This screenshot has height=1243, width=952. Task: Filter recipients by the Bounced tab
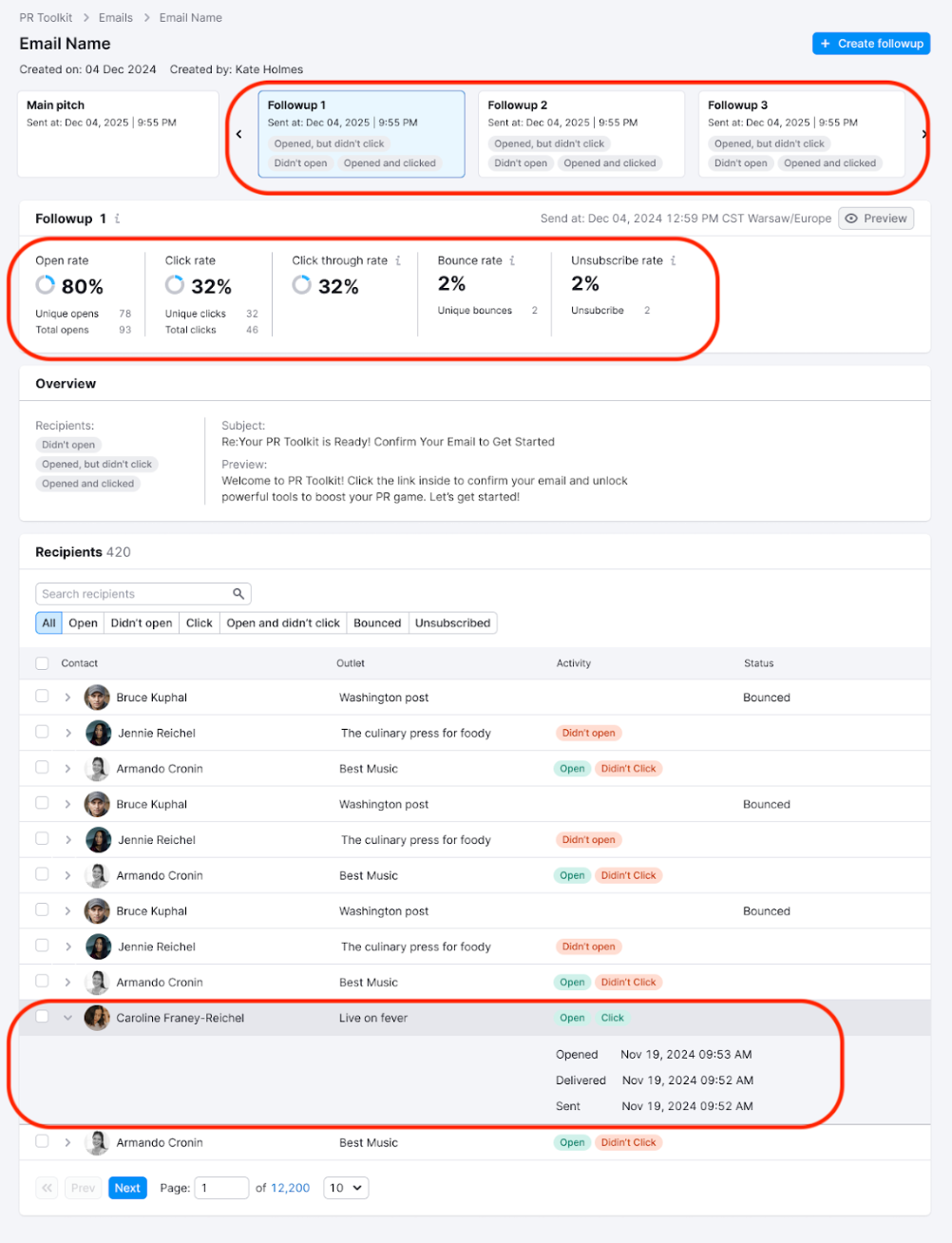pos(377,623)
